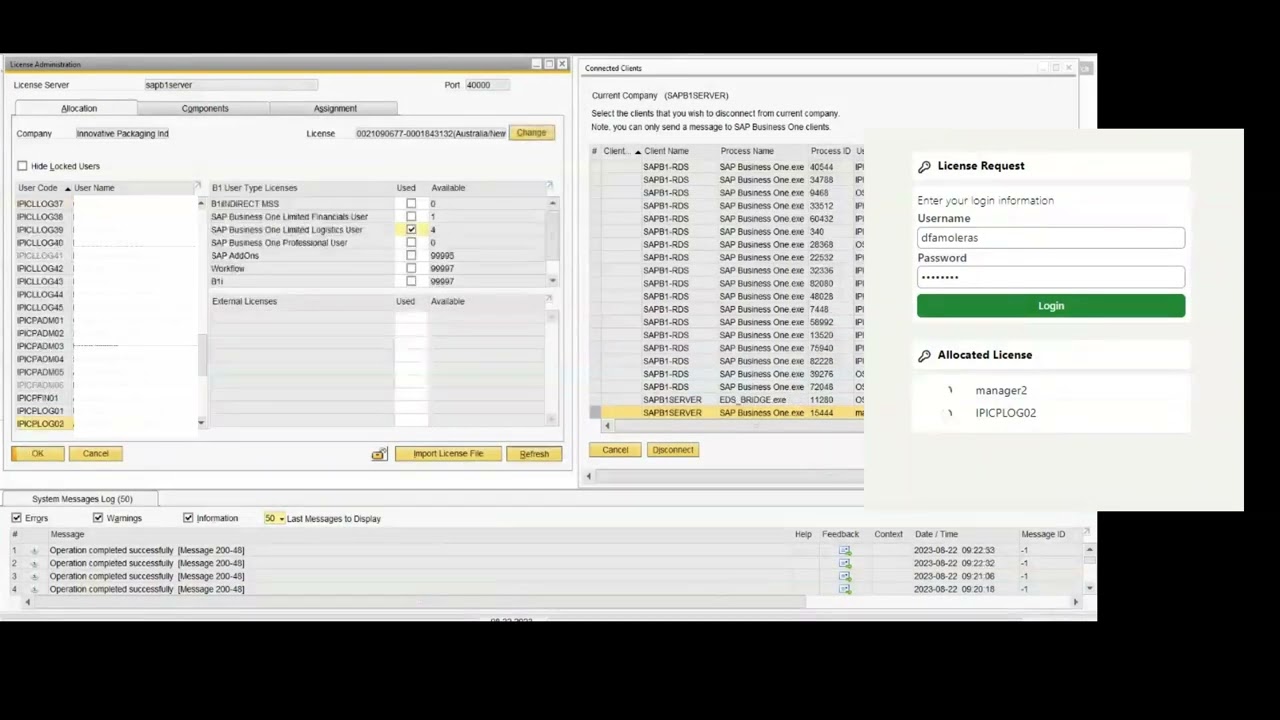Click the icon beside manager2 allocated license
Viewport: 1280px width, 720px height.
pos(950,391)
